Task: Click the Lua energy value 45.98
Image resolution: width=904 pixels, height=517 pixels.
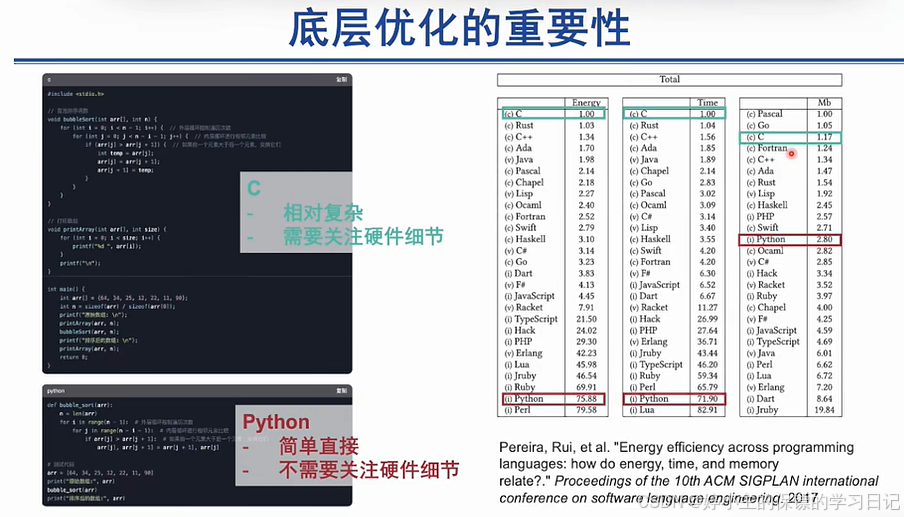Action: point(586,364)
